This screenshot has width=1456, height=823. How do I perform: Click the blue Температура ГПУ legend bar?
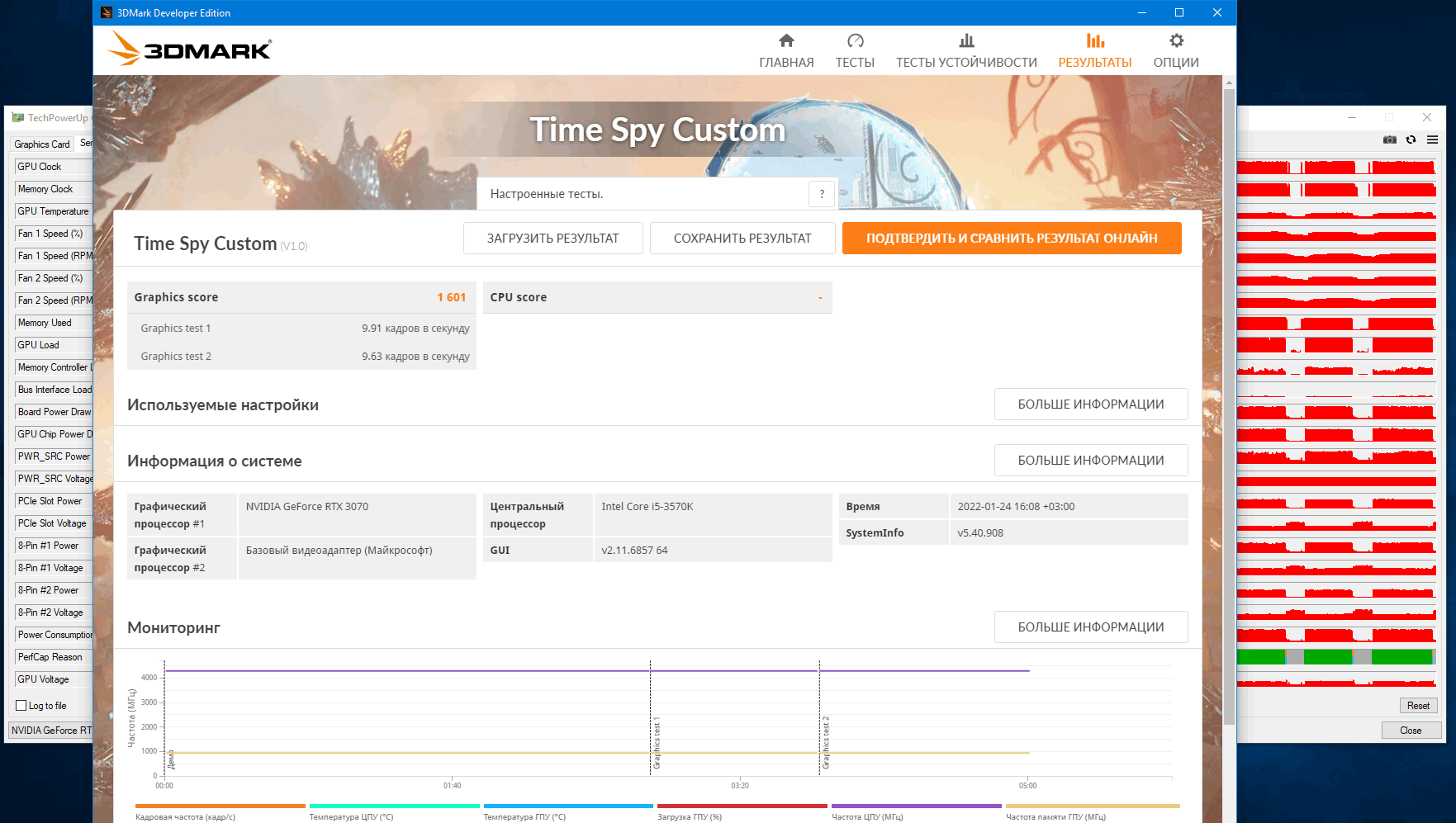(568, 806)
